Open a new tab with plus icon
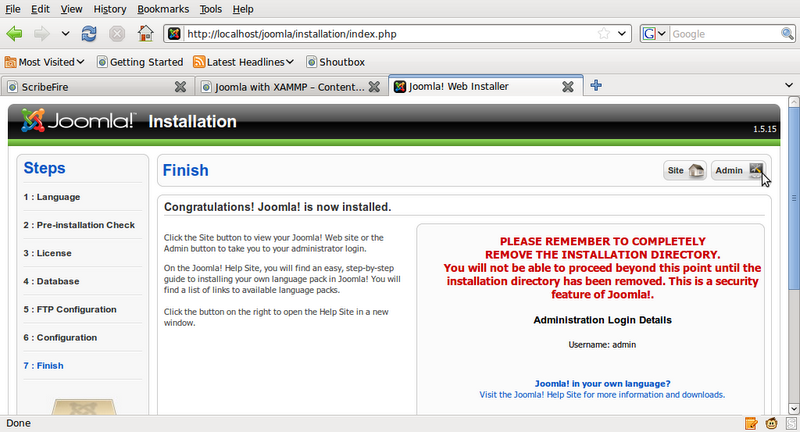This screenshot has width=800, height=432. pos(596,85)
